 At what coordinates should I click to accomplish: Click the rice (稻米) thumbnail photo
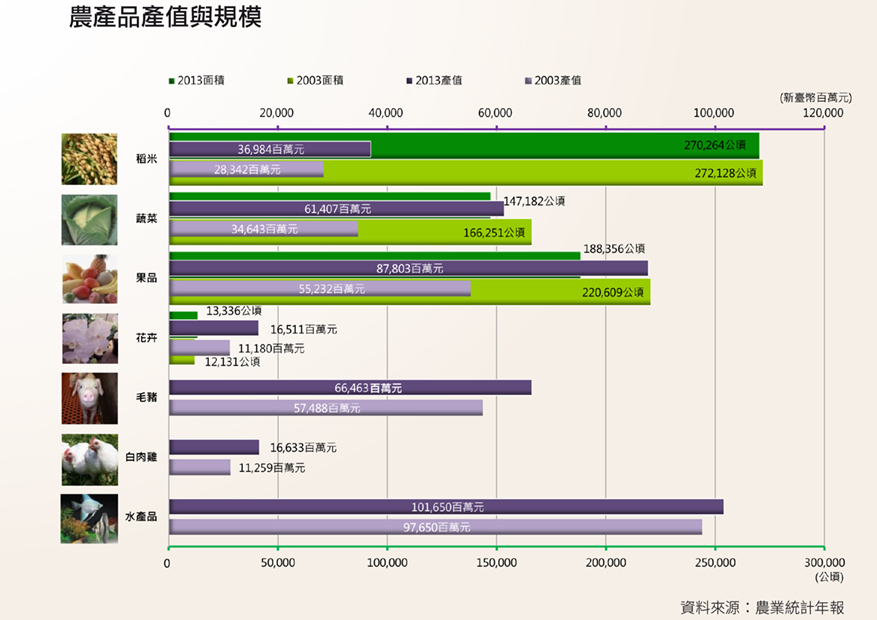coord(89,159)
